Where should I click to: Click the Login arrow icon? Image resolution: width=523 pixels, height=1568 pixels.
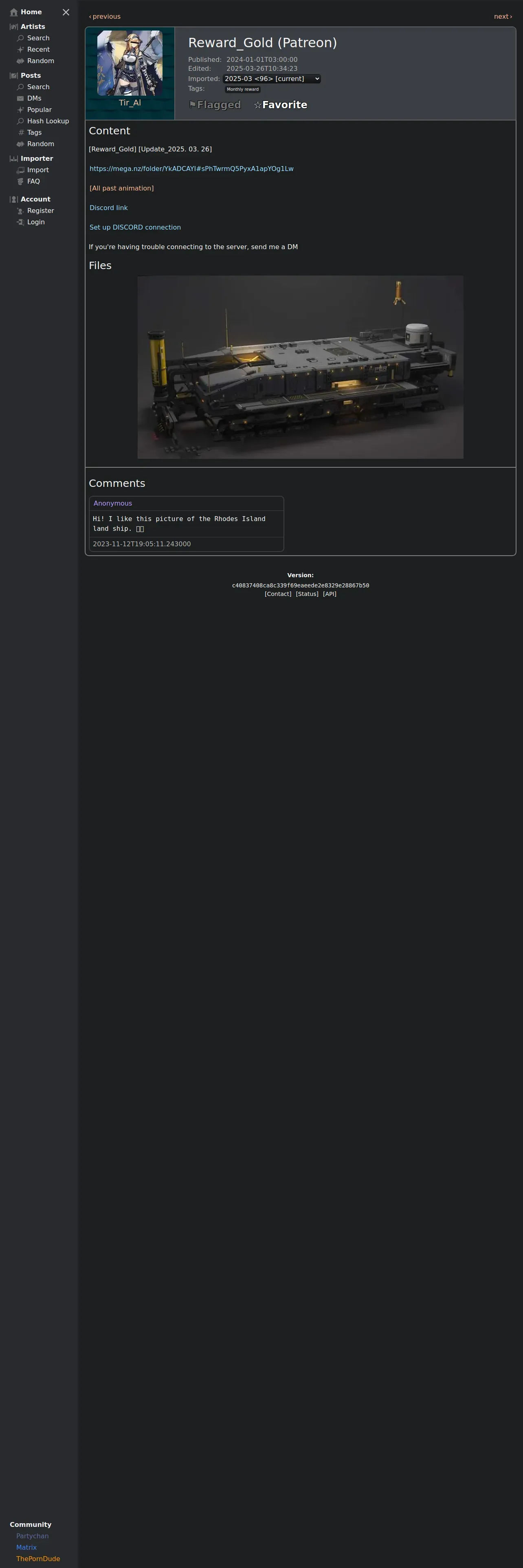(x=21, y=222)
